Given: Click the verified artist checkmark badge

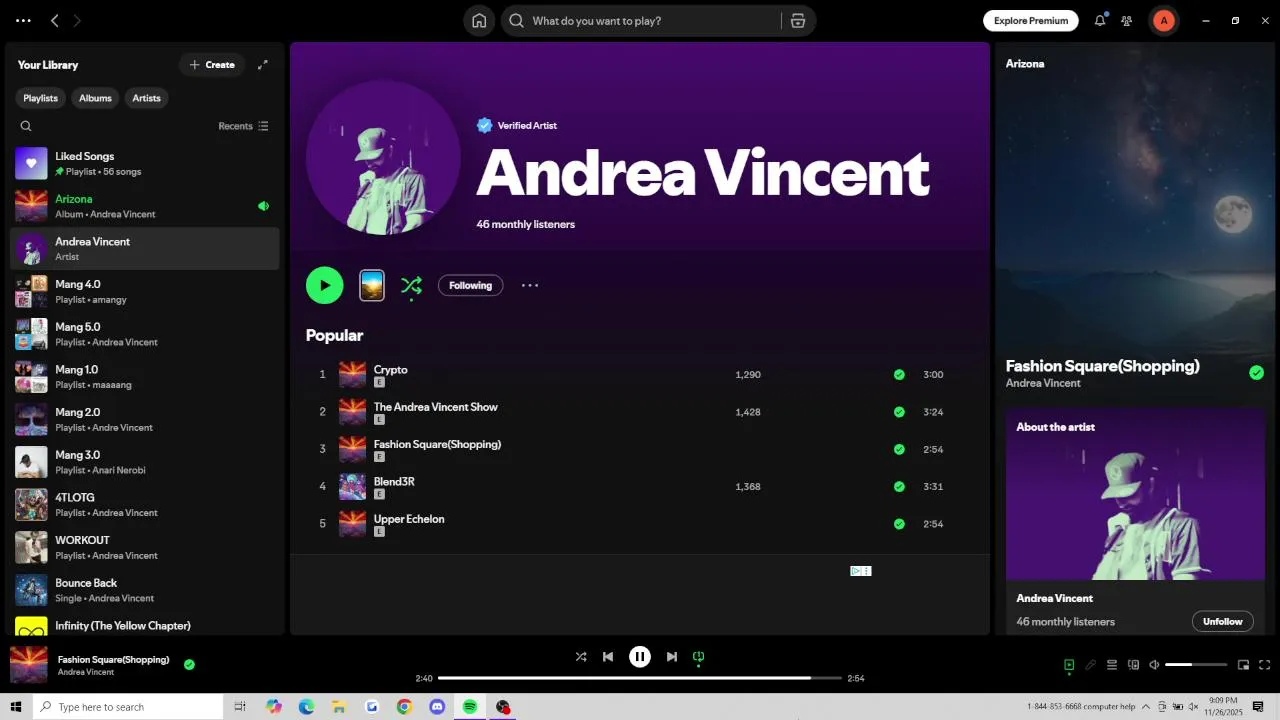Looking at the screenshot, I should click(484, 125).
